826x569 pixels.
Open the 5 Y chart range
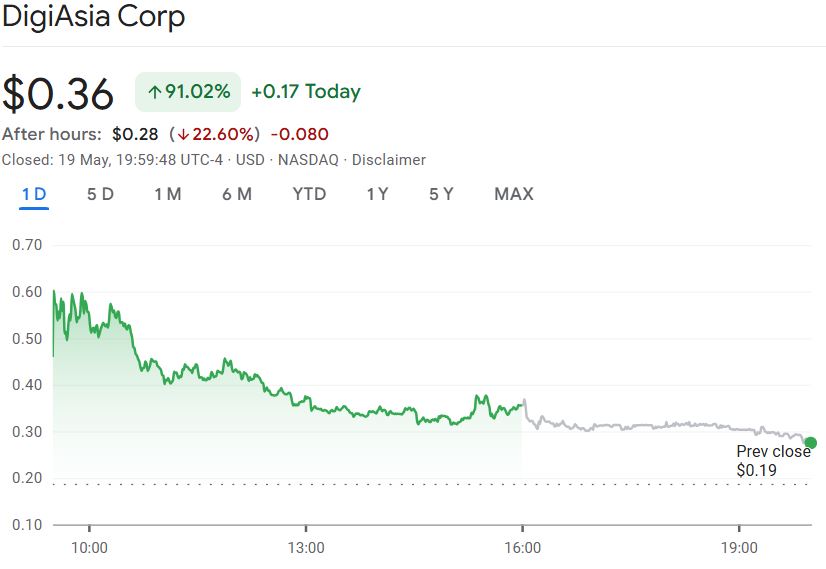pos(441,194)
